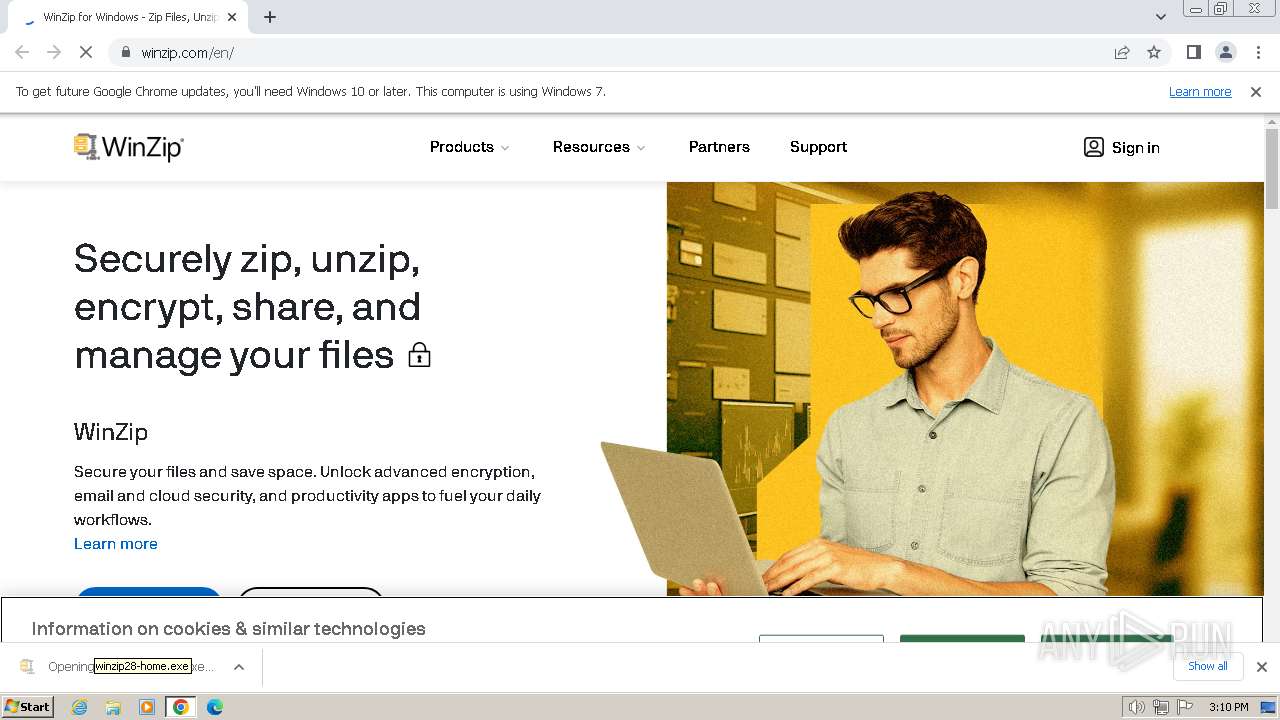The image size is (1280, 720).
Task: Expand the Resources menu
Action: pos(599,147)
